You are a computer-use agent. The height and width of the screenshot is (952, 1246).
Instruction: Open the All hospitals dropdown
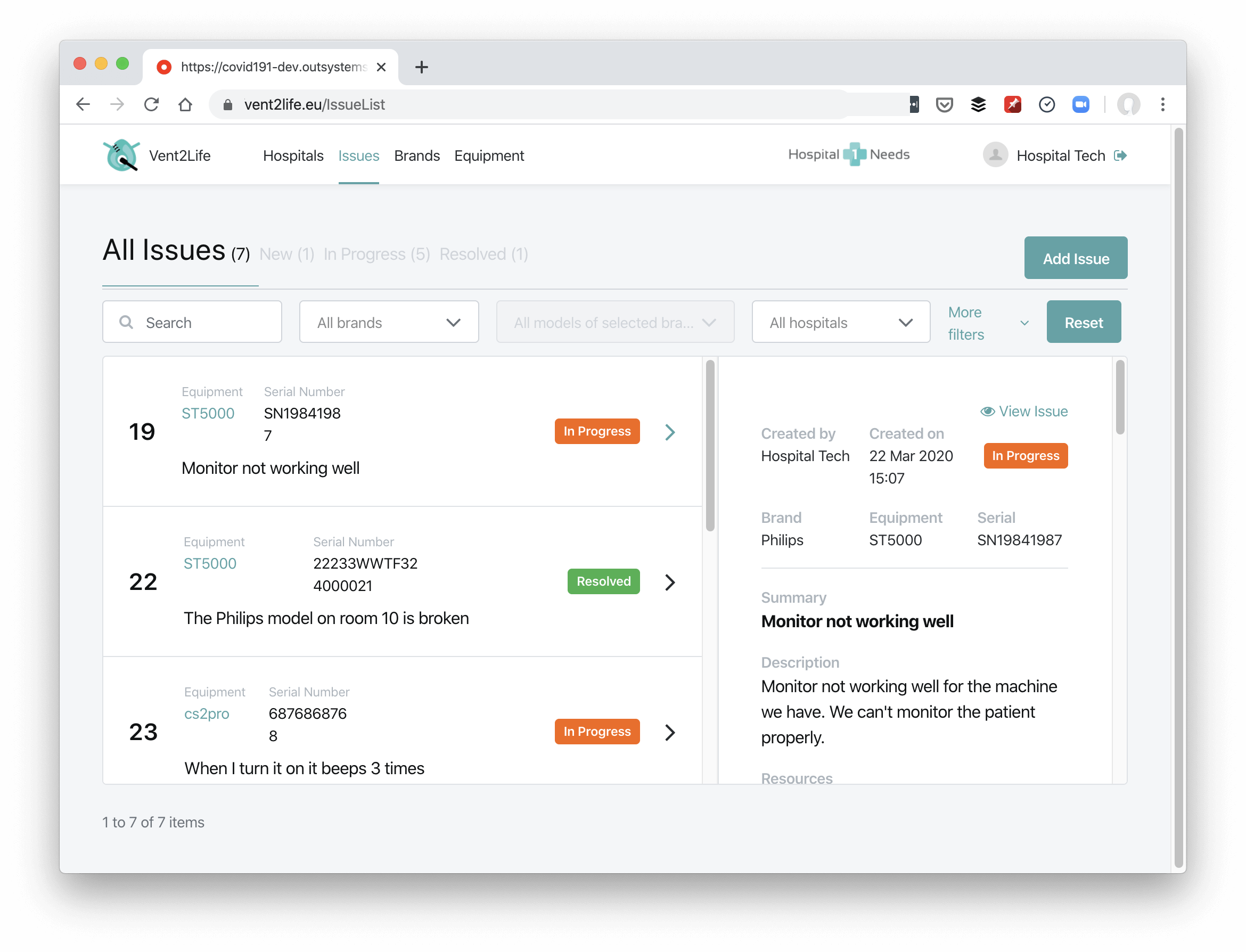pos(840,322)
